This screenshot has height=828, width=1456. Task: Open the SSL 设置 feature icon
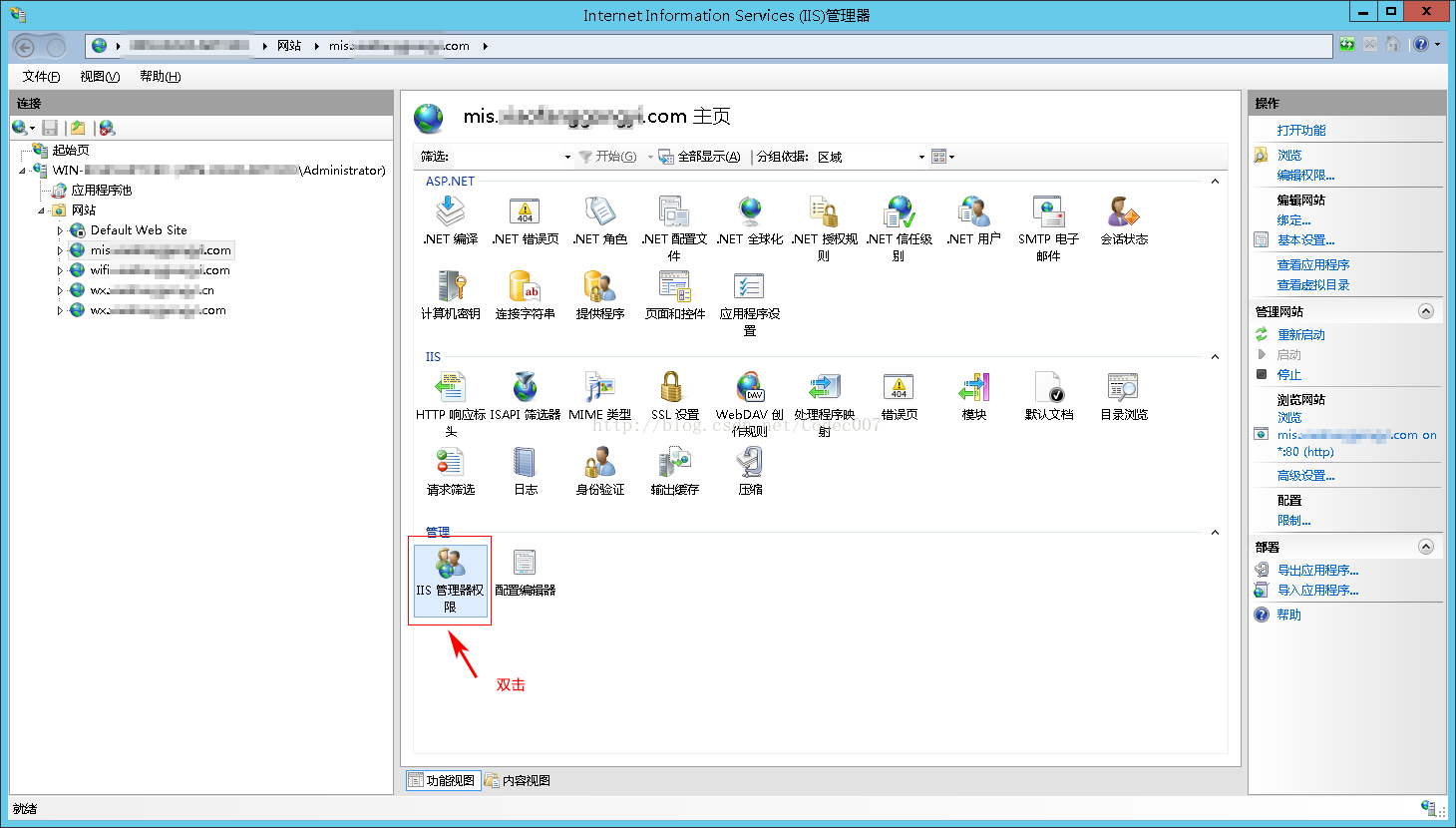point(674,388)
